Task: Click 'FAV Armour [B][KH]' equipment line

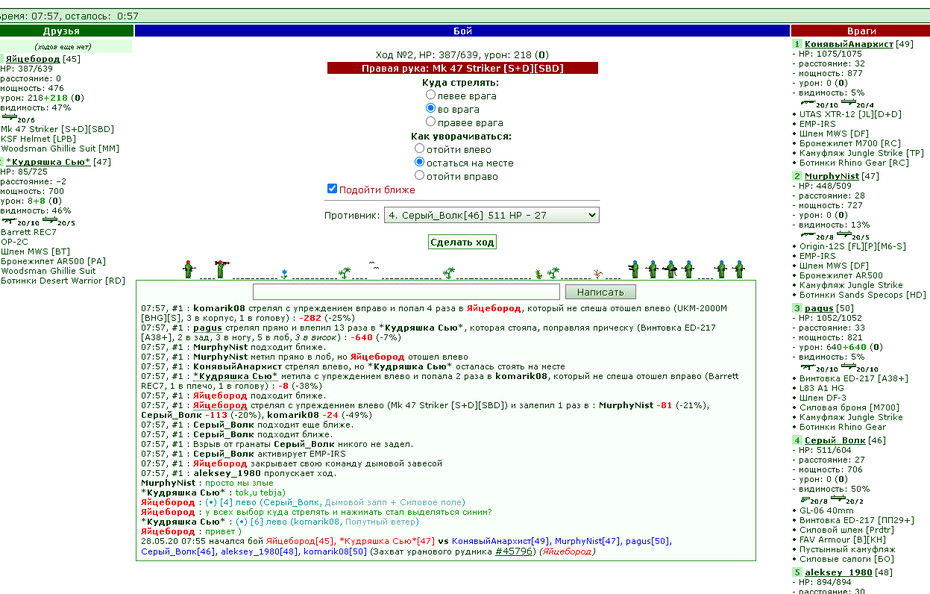Action: [x=842, y=539]
